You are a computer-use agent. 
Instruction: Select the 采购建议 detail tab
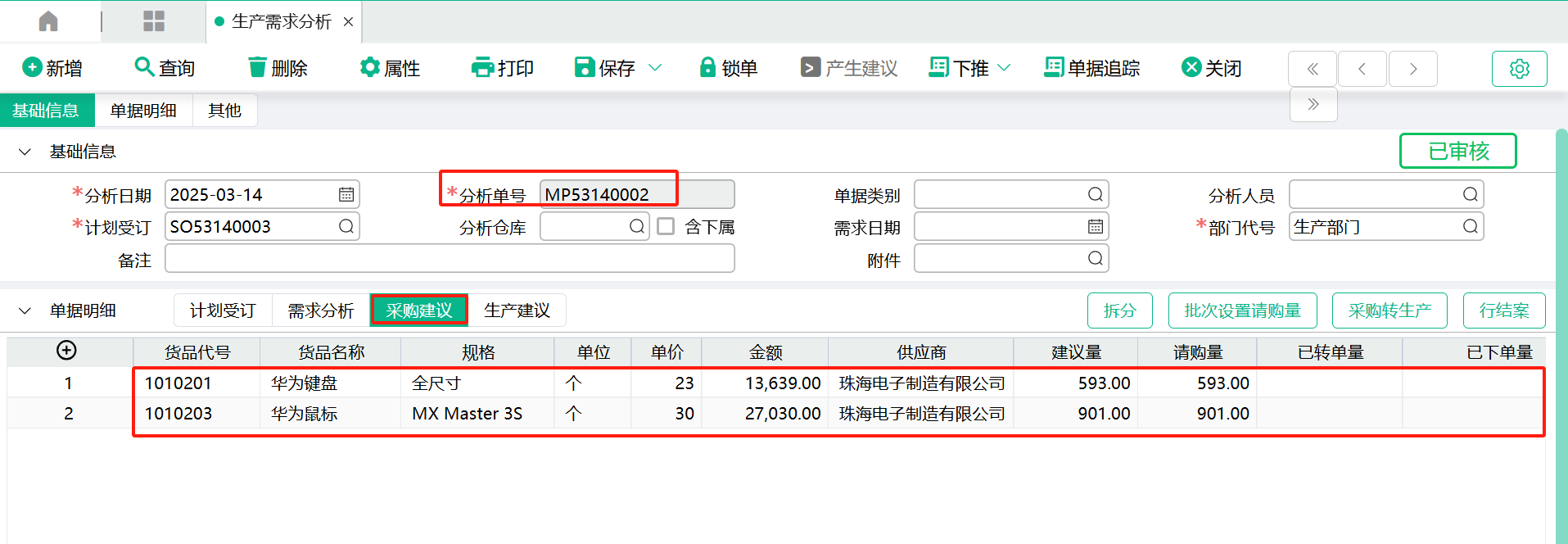[419, 311]
